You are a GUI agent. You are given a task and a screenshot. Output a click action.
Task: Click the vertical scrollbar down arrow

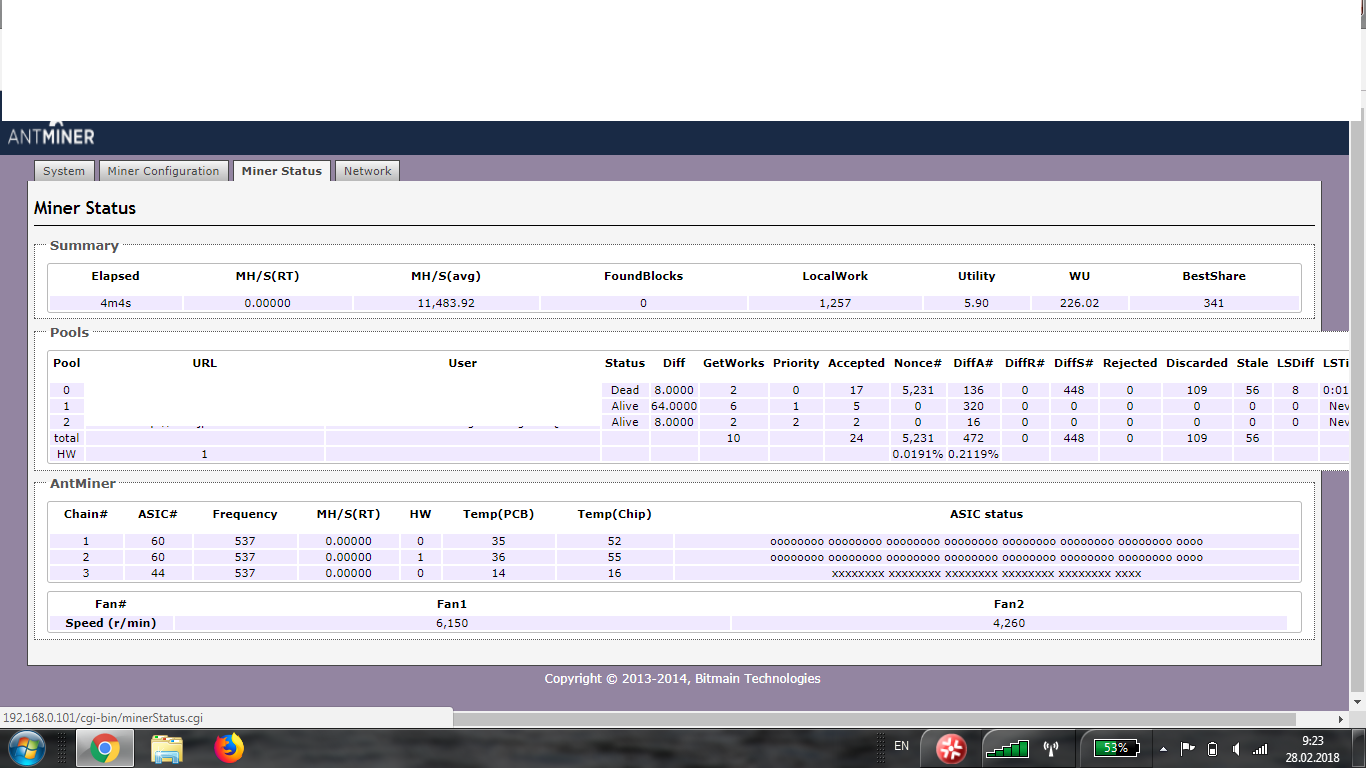click(x=1357, y=700)
